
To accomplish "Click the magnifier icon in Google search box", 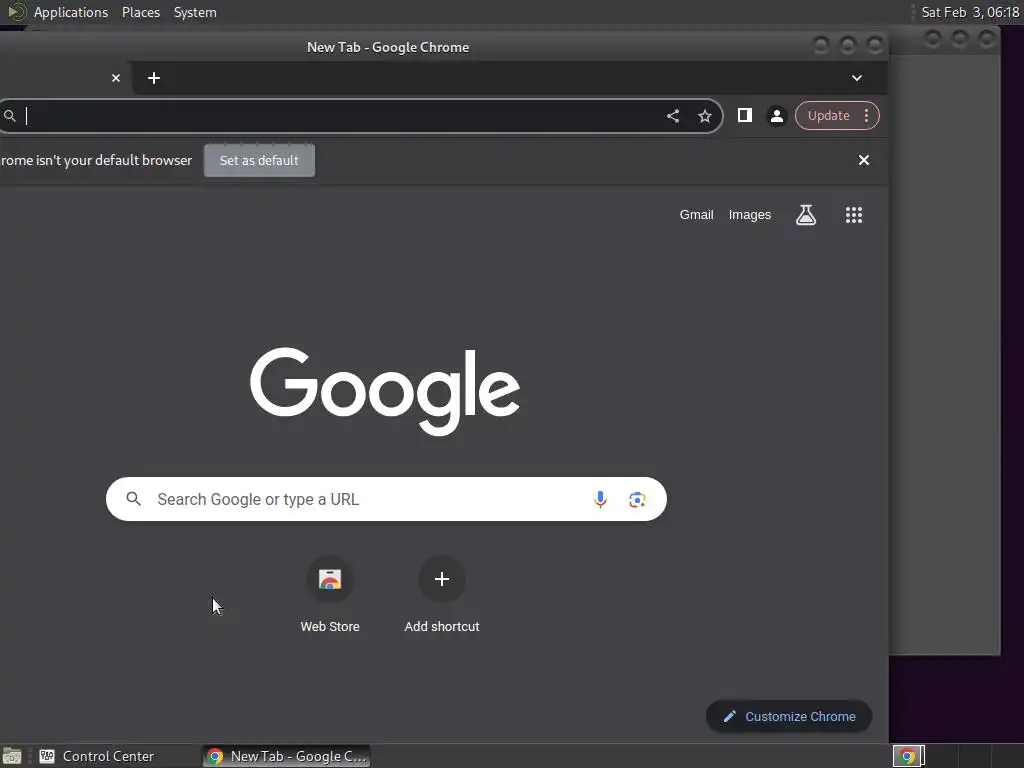I will point(133,499).
